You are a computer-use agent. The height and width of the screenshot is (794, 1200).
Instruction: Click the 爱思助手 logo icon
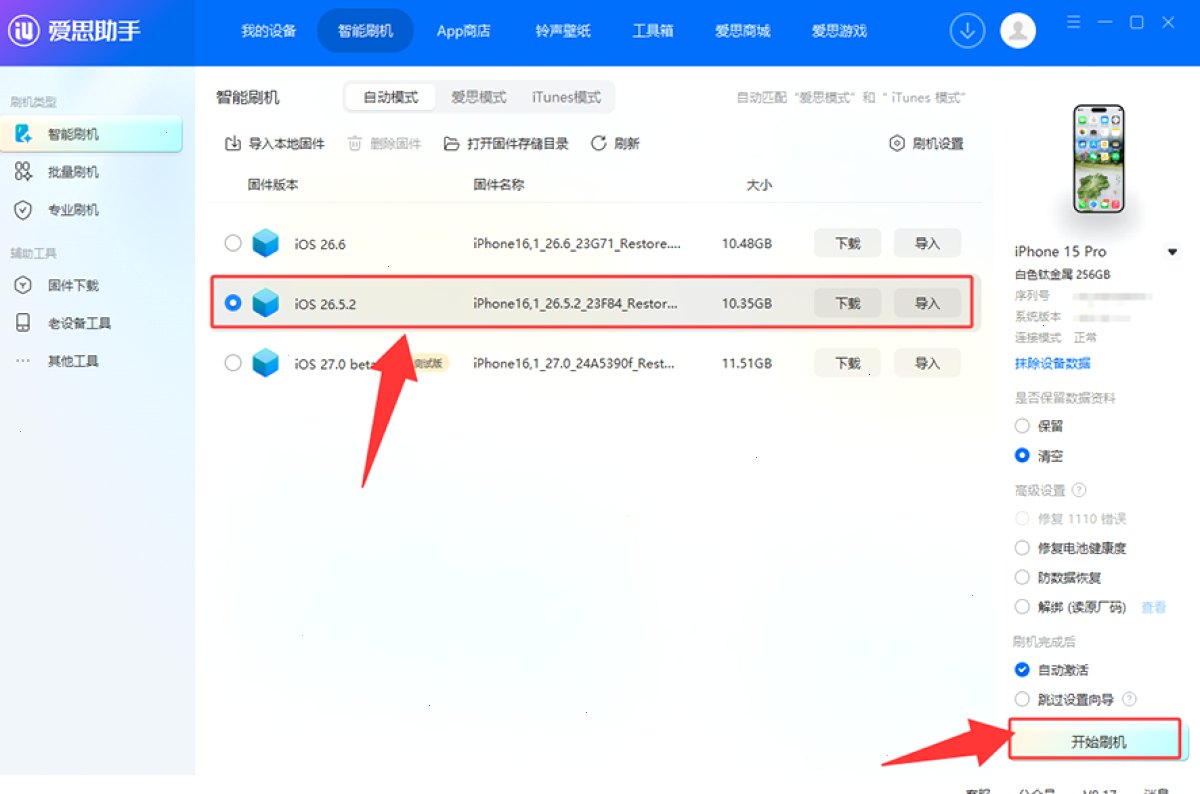coord(24,31)
